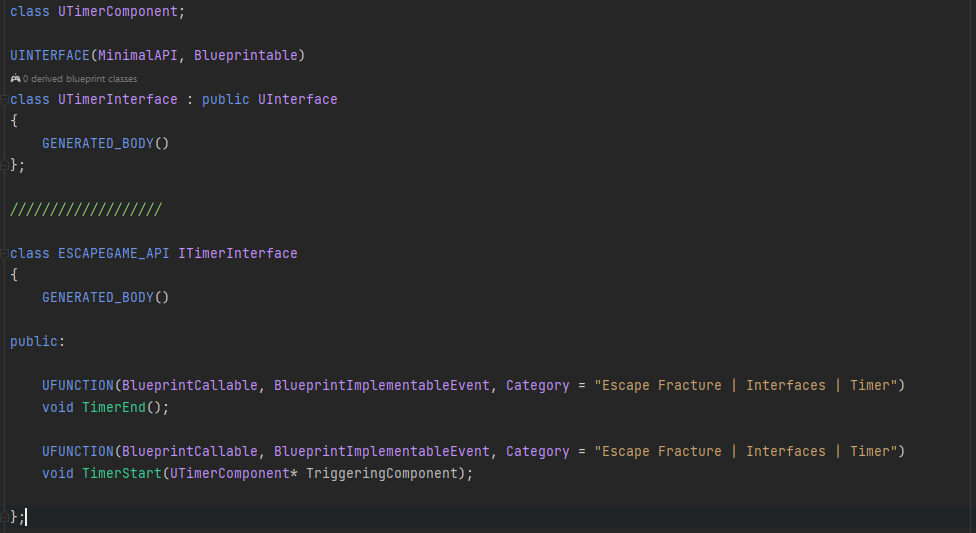Image resolution: width=976 pixels, height=533 pixels.
Task: Select the MinimalAPI specifier
Action: click(138, 55)
